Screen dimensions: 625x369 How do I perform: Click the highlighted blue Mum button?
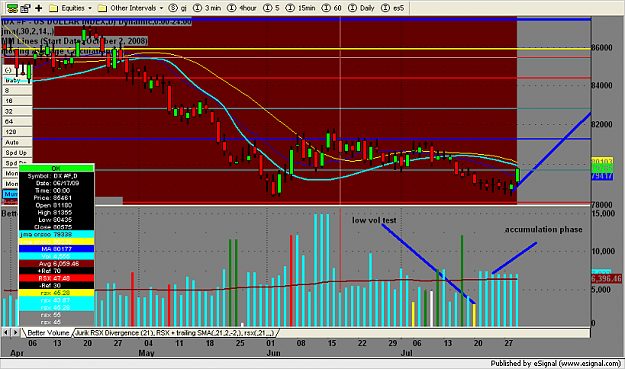click(x=10, y=194)
